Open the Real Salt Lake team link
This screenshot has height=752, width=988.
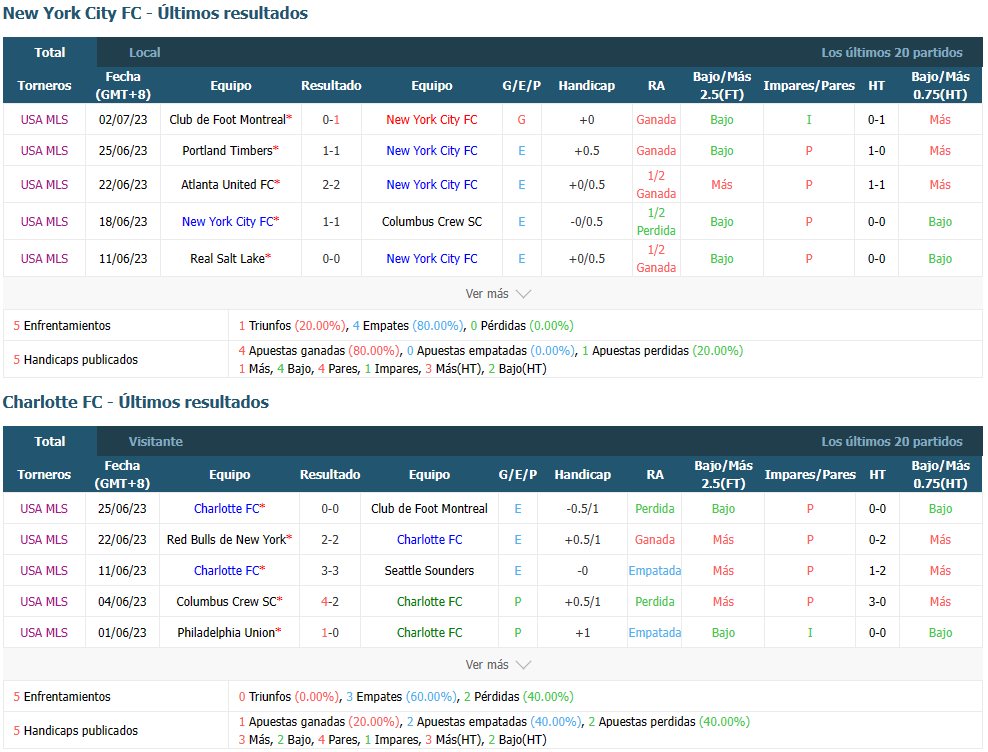click(227, 258)
